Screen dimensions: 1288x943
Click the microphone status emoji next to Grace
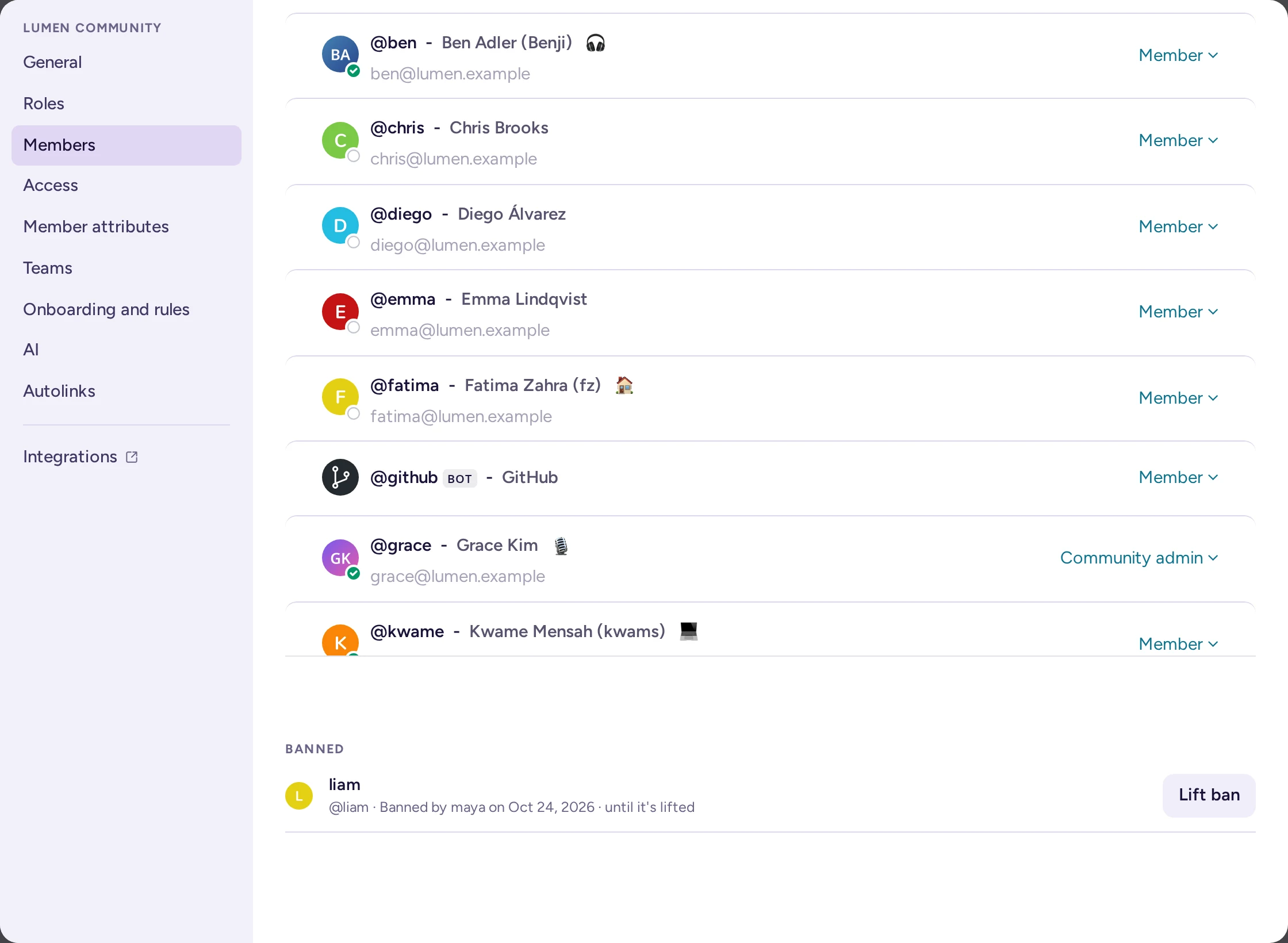561,546
